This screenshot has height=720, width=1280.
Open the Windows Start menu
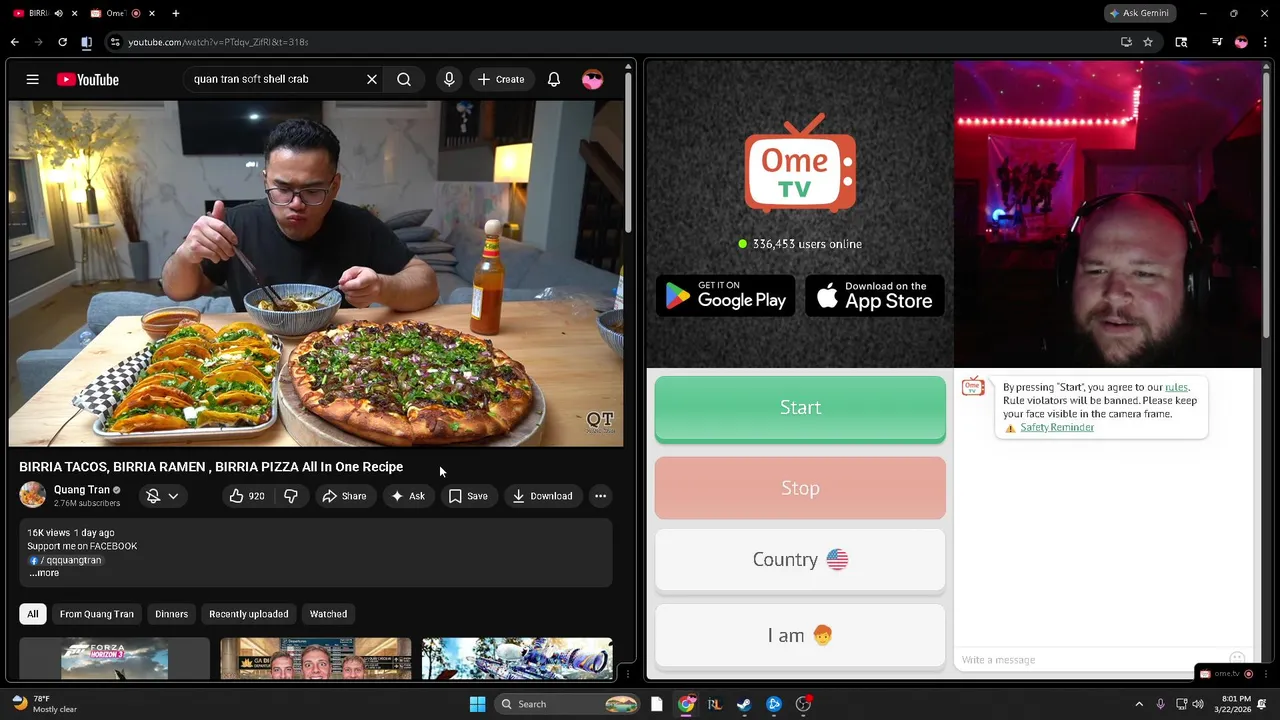click(x=477, y=704)
